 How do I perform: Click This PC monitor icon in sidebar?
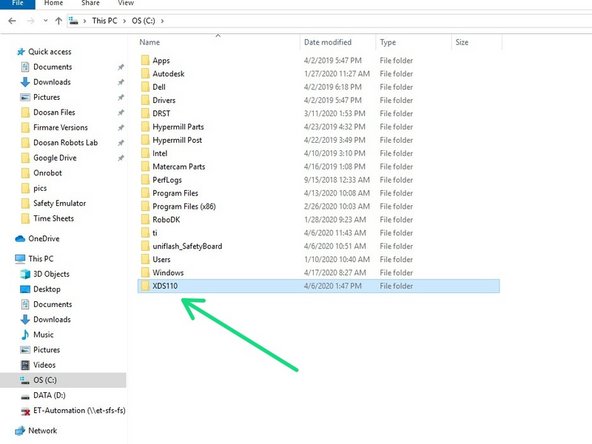20,259
